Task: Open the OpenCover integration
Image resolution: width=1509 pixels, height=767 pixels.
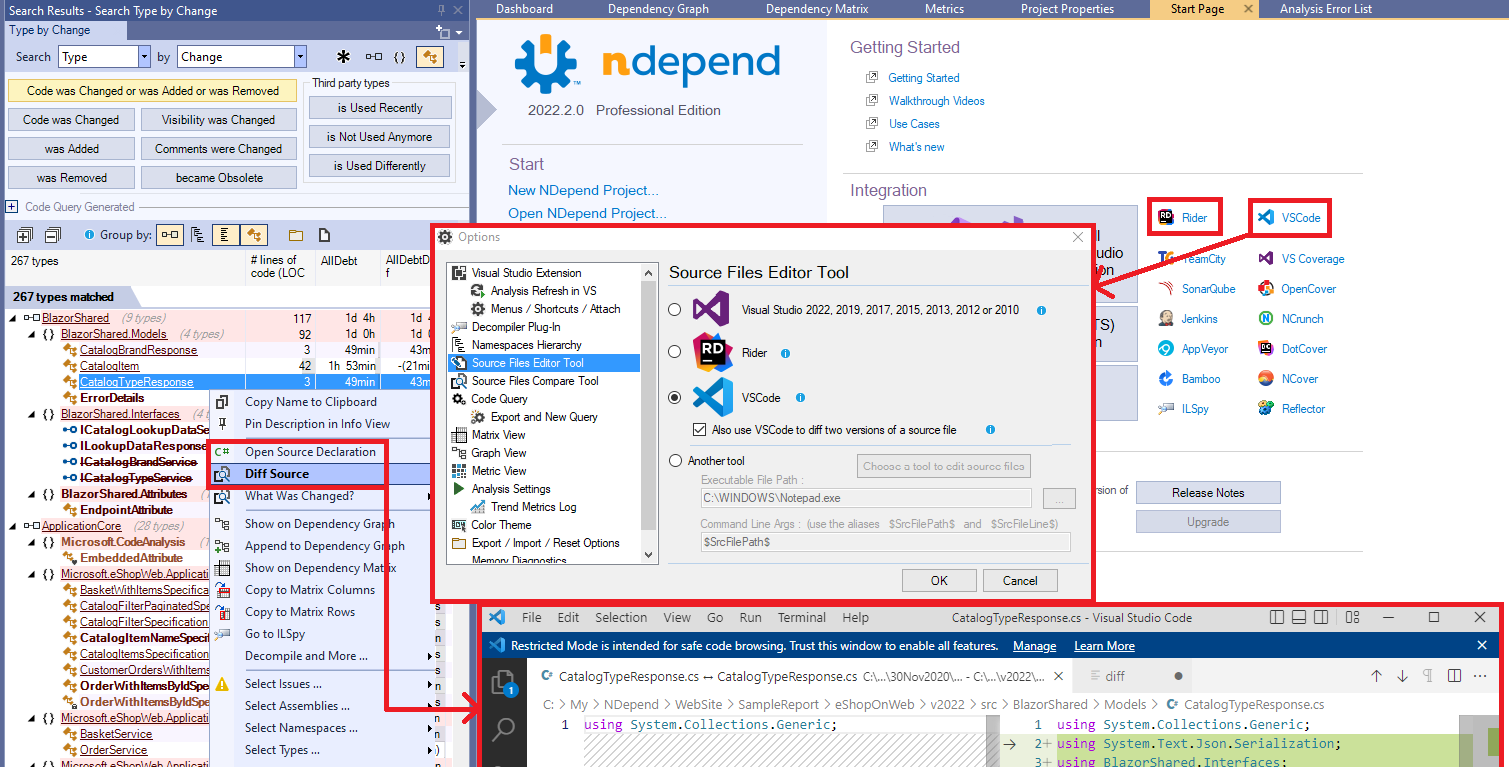Action: [1297, 289]
